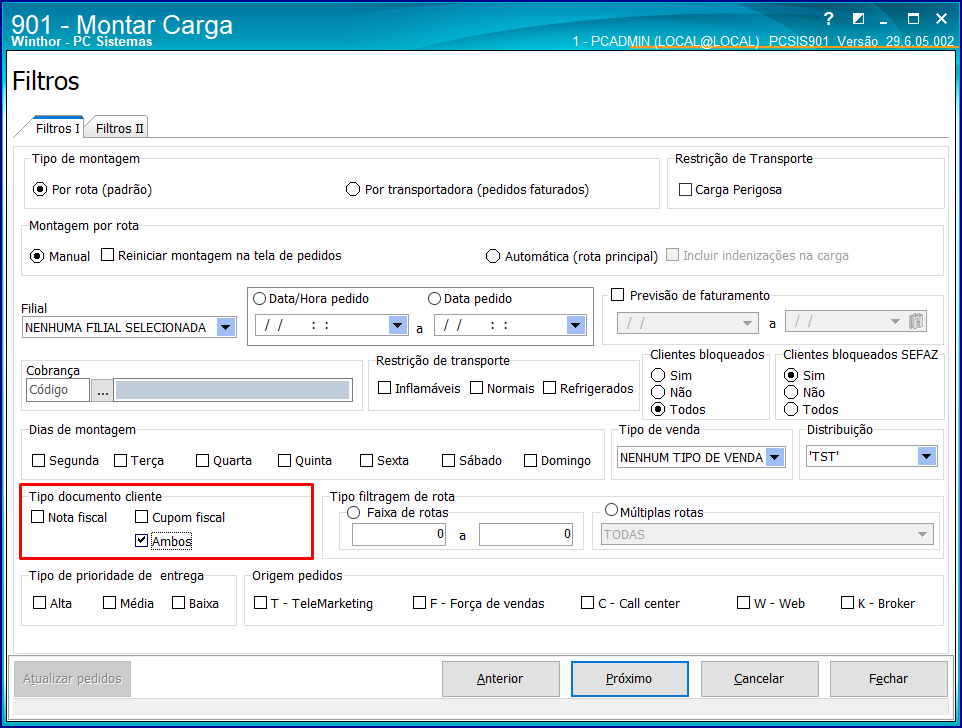Check W - Web origin checkbox
Viewport: 962px width, 728px height.
pyautogui.click(x=744, y=602)
